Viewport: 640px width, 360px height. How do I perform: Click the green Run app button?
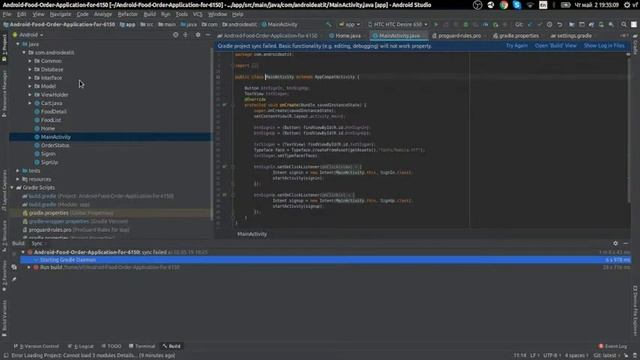click(436, 24)
